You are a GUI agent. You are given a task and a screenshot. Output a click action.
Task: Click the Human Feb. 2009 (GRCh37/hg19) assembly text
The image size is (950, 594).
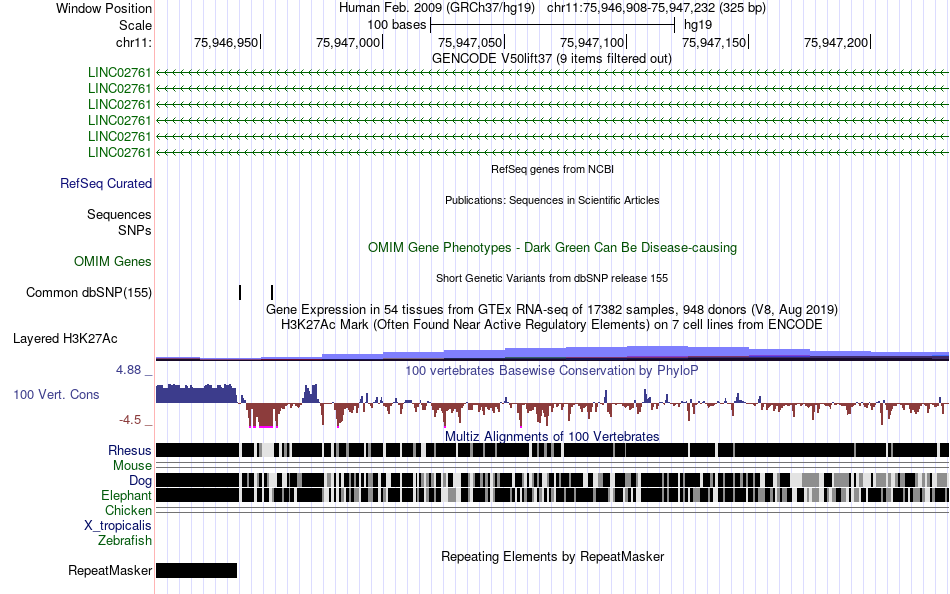point(436,8)
